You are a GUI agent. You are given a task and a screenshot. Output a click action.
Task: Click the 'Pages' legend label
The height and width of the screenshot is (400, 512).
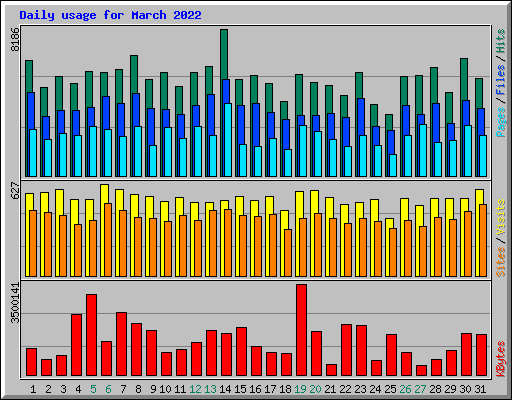[x=501, y=122]
